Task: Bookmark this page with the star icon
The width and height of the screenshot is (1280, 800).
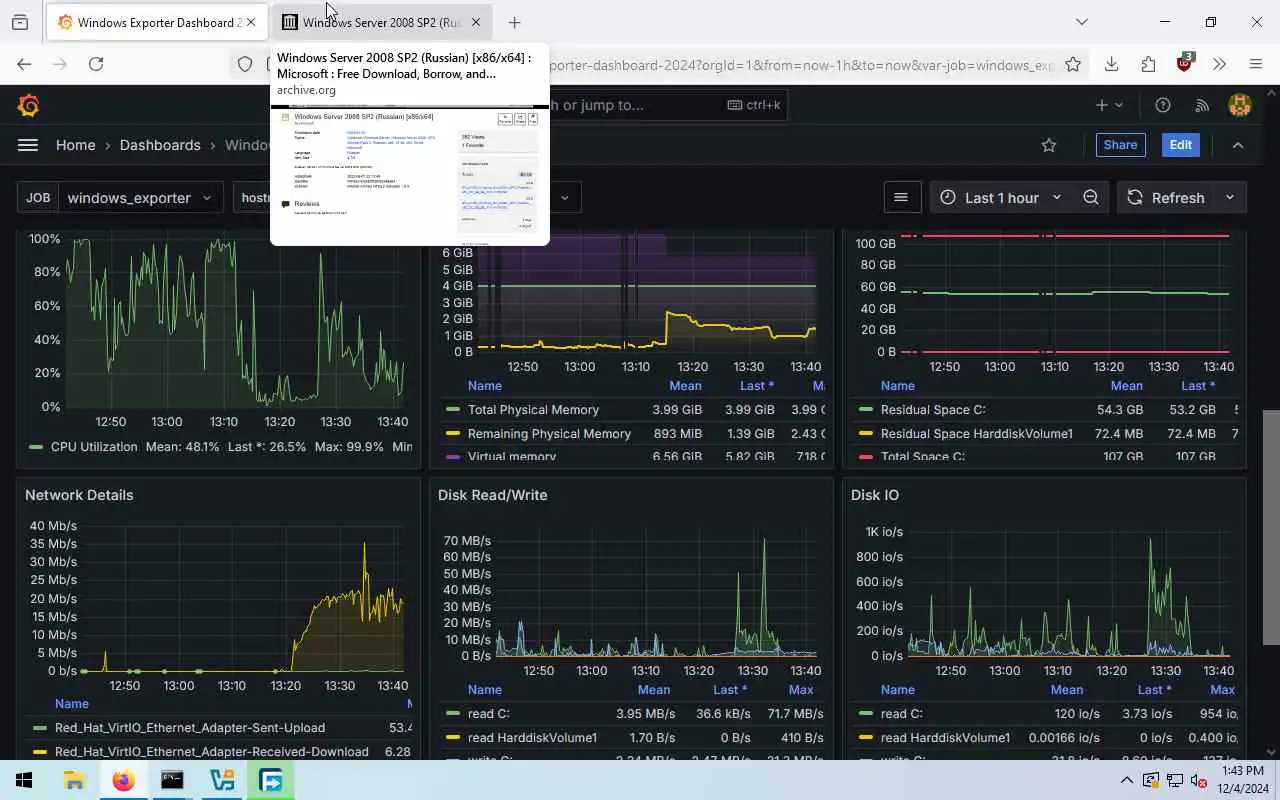Action: coord(1073,64)
